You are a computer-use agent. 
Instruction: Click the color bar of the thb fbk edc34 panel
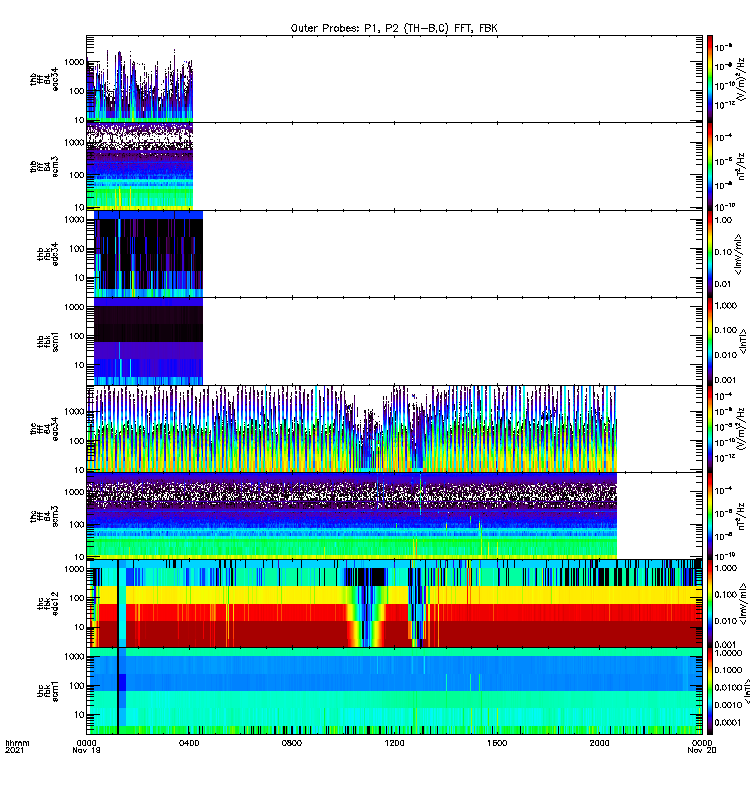(710, 254)
